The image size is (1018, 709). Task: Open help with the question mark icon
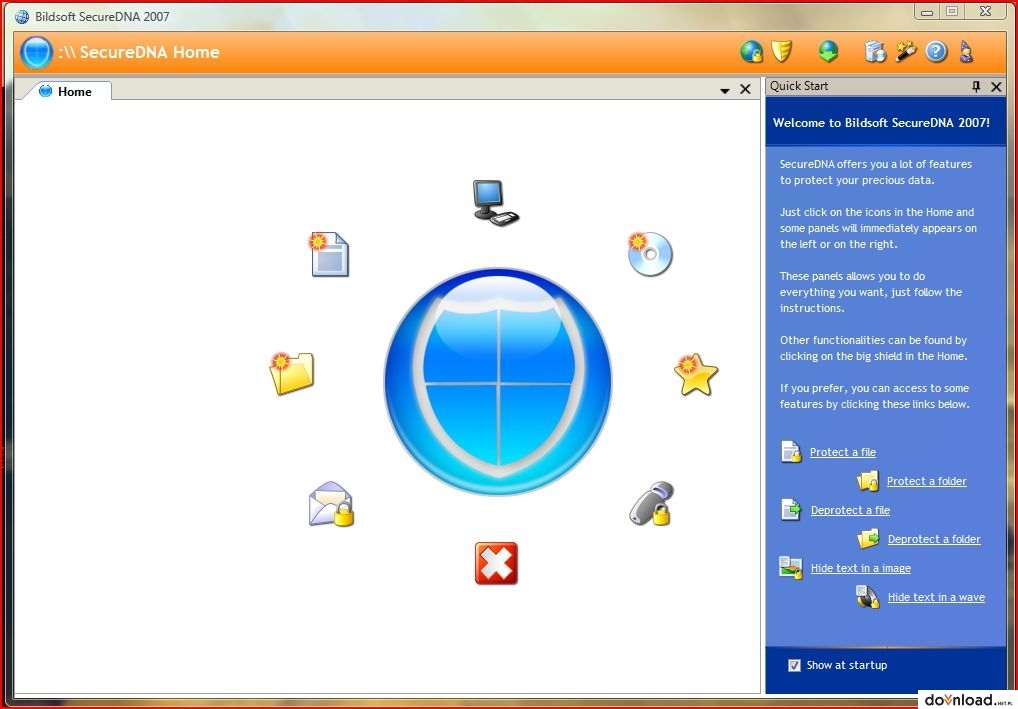[x=936, y=52]
